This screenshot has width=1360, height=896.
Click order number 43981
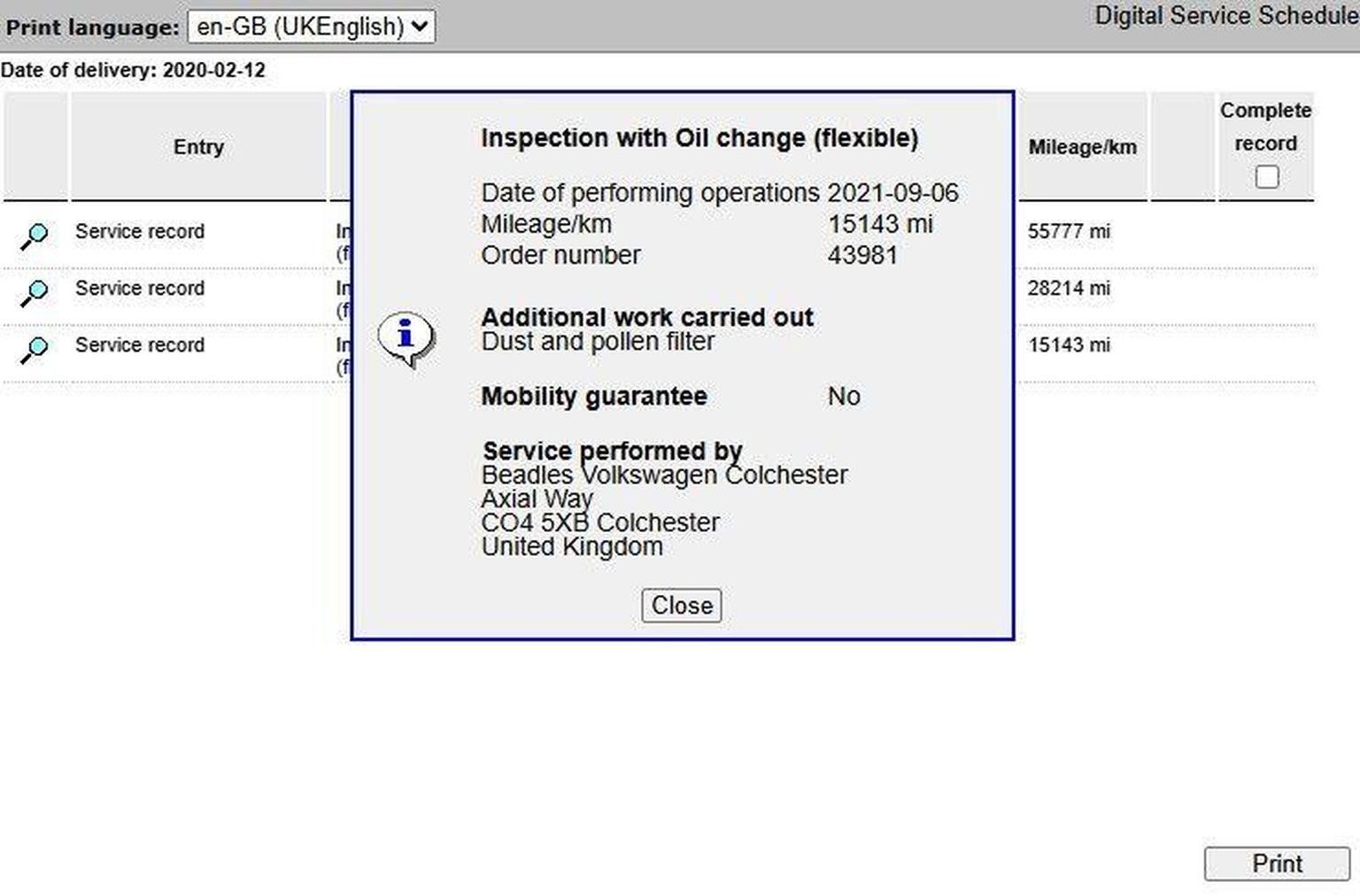(x=862, y=255)
